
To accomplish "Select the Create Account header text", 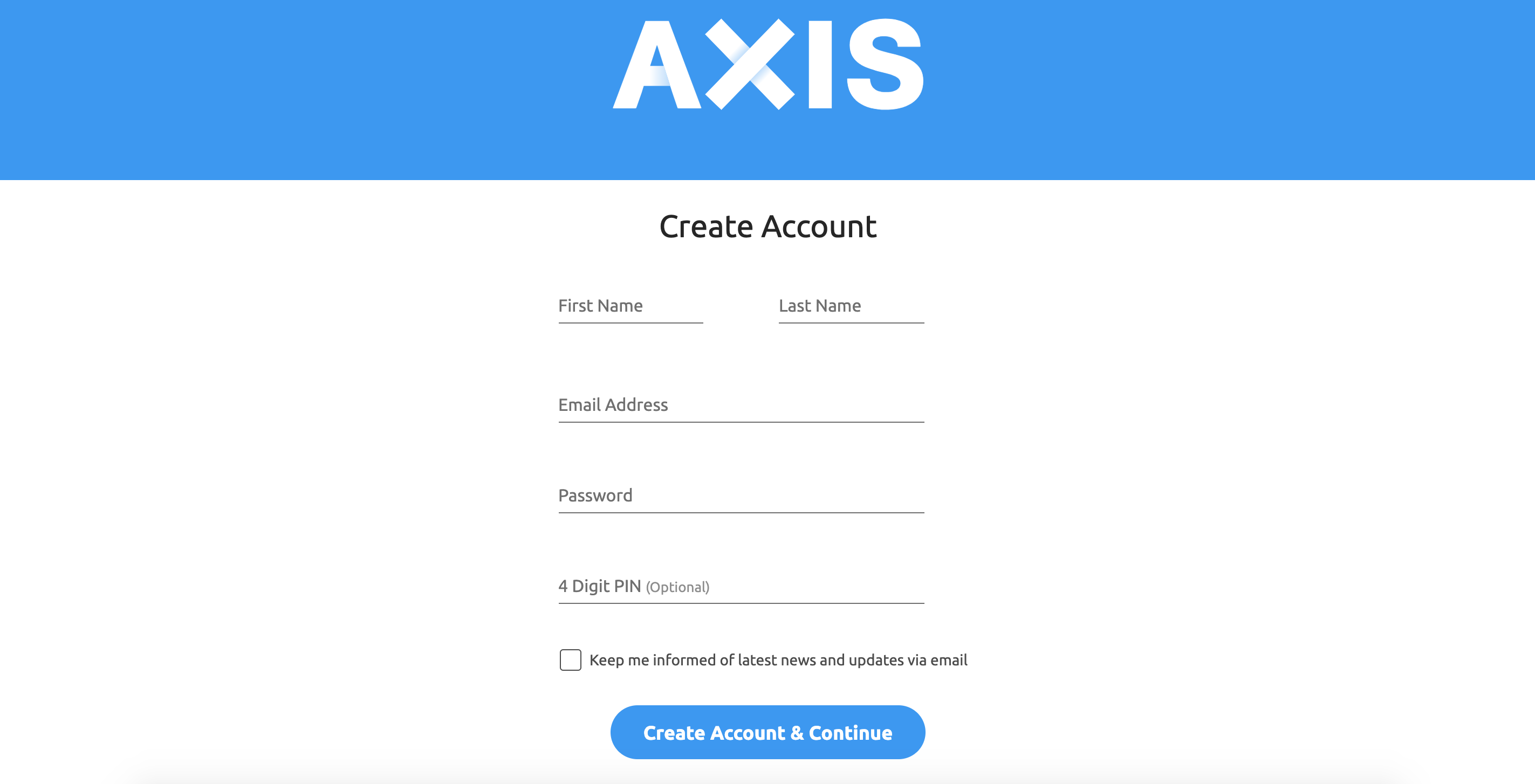I will coord(768,225).
